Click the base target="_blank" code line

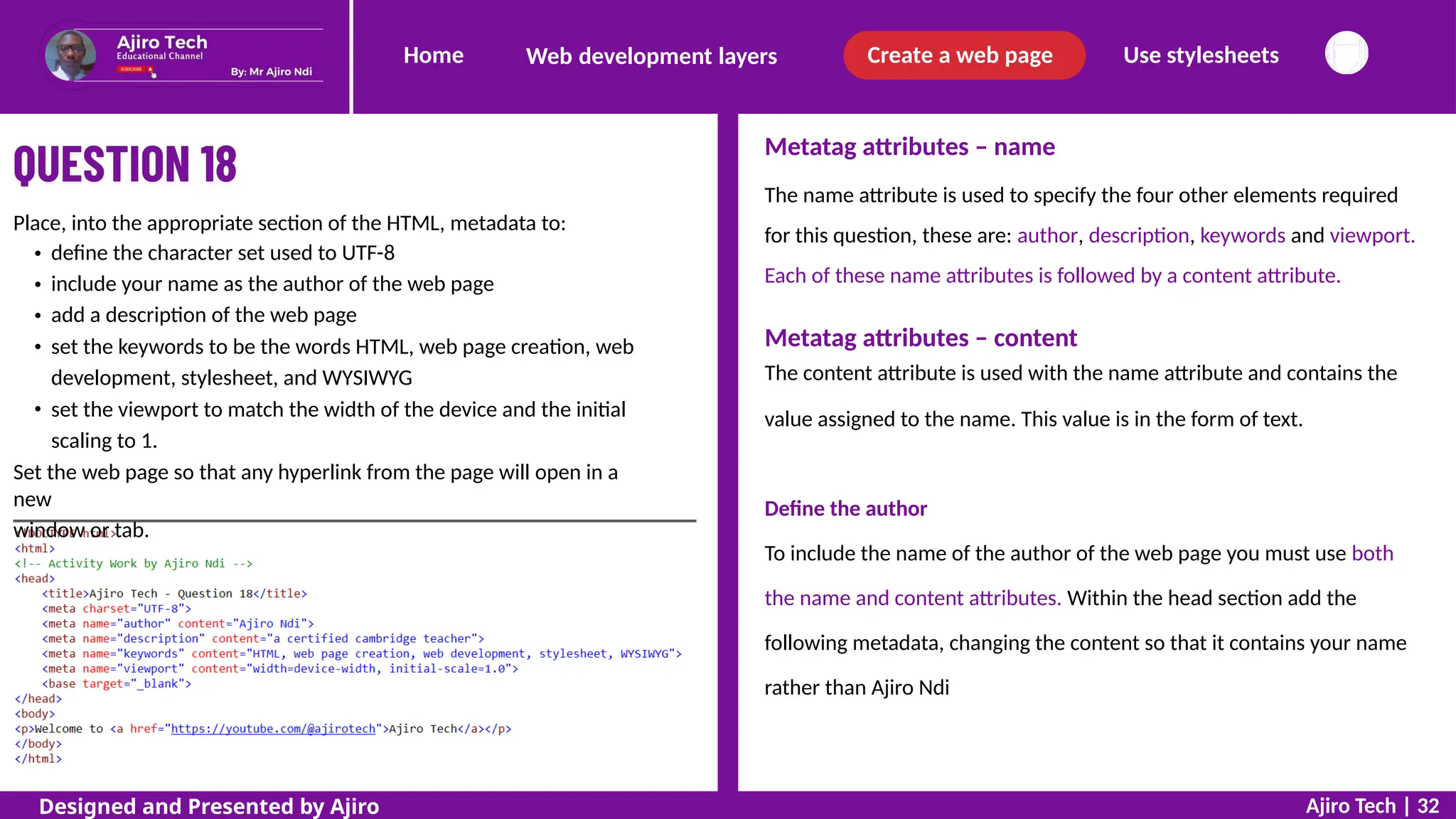point(117,683)
